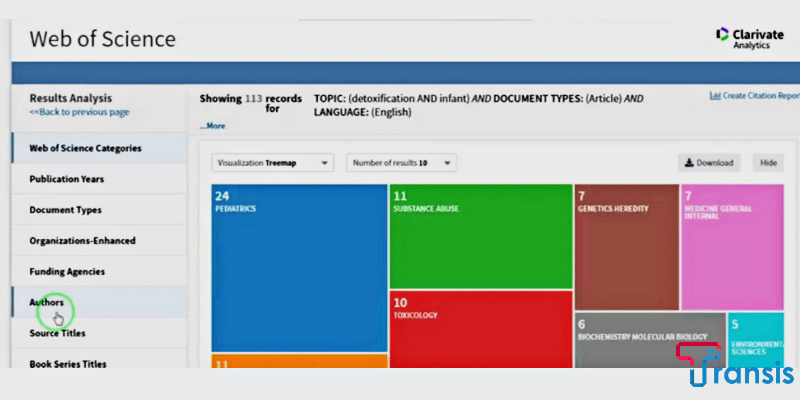Click the green Substance Abuse treemap block
The width and height of the screenshot is (800, 400).
480,237
